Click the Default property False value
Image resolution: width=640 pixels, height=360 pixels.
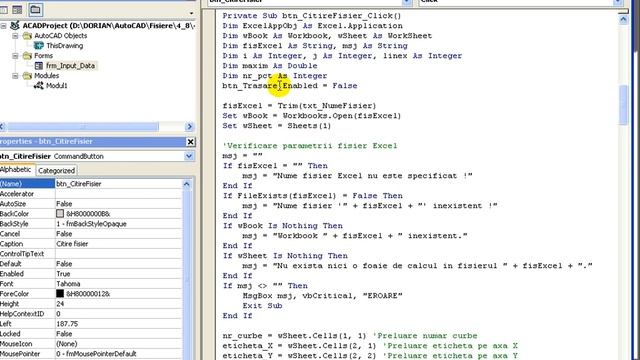[x=64, y=264]
